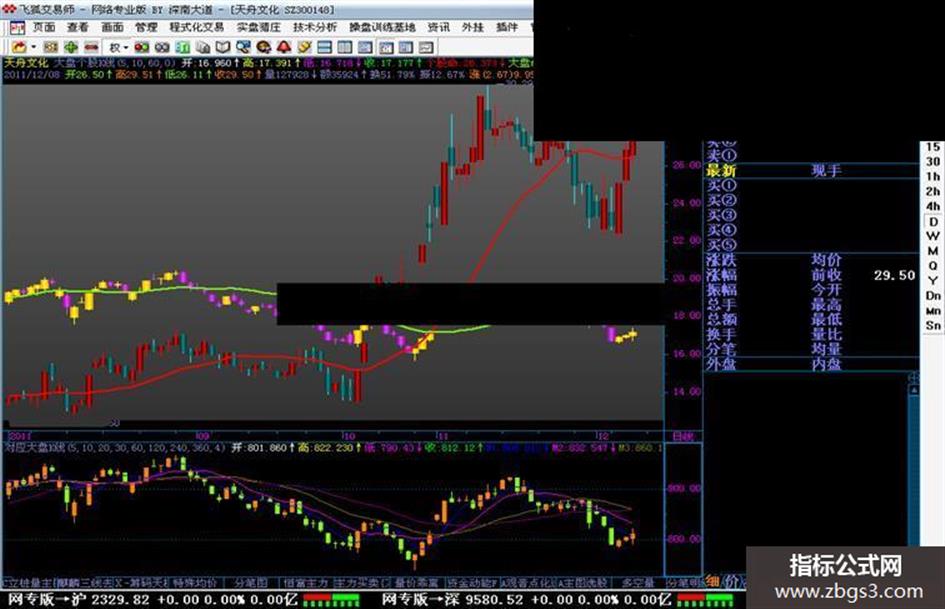The height and width of the screenshot is (609, 945).
Task: Open the 权 adjustment dropdown
Action: pyautogui.click(x=119, y=46)
